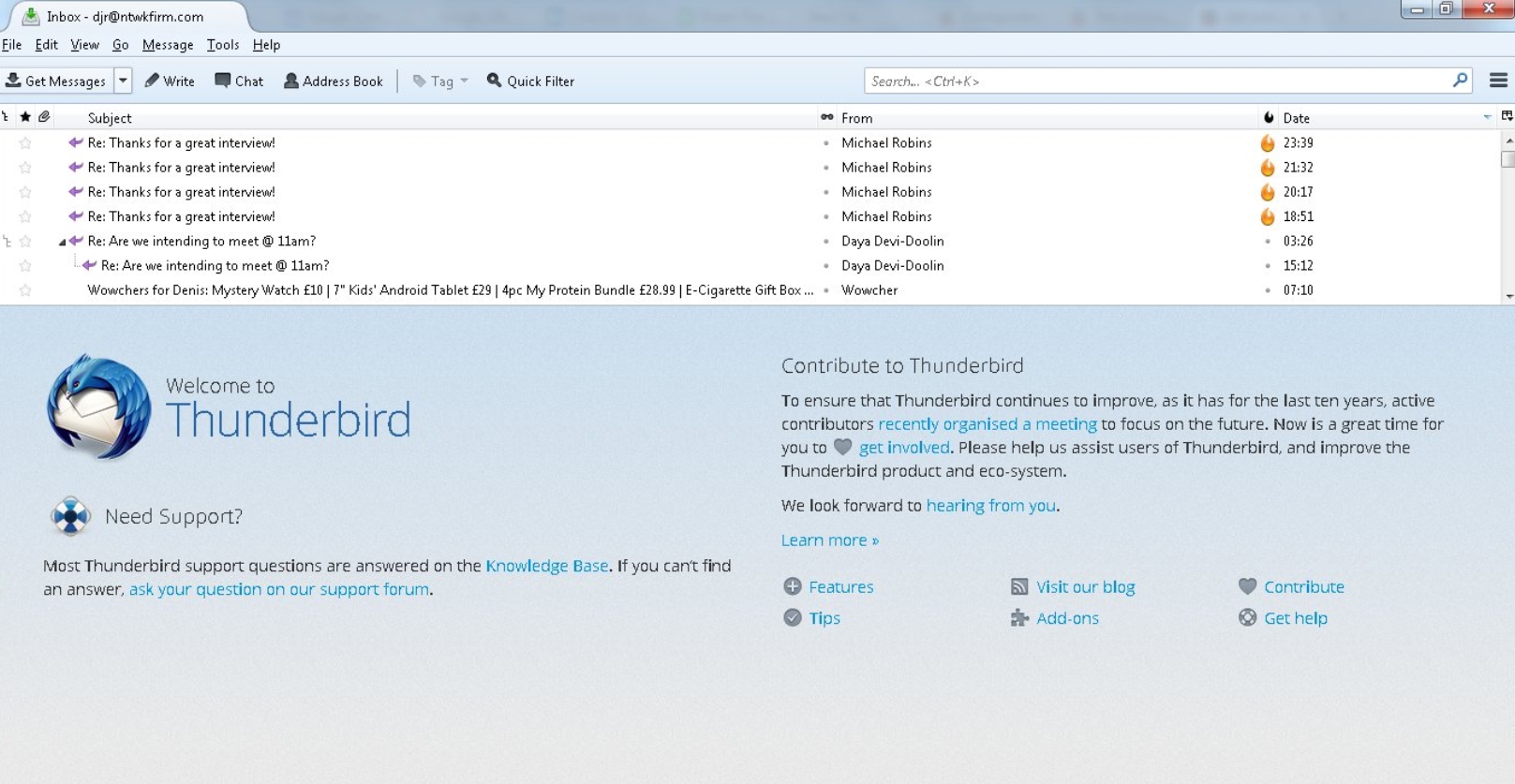Screen dimensions: 1515x784
Task: Star the 03:26 Daya Devi-Doolin message
Action: (25, 242)
